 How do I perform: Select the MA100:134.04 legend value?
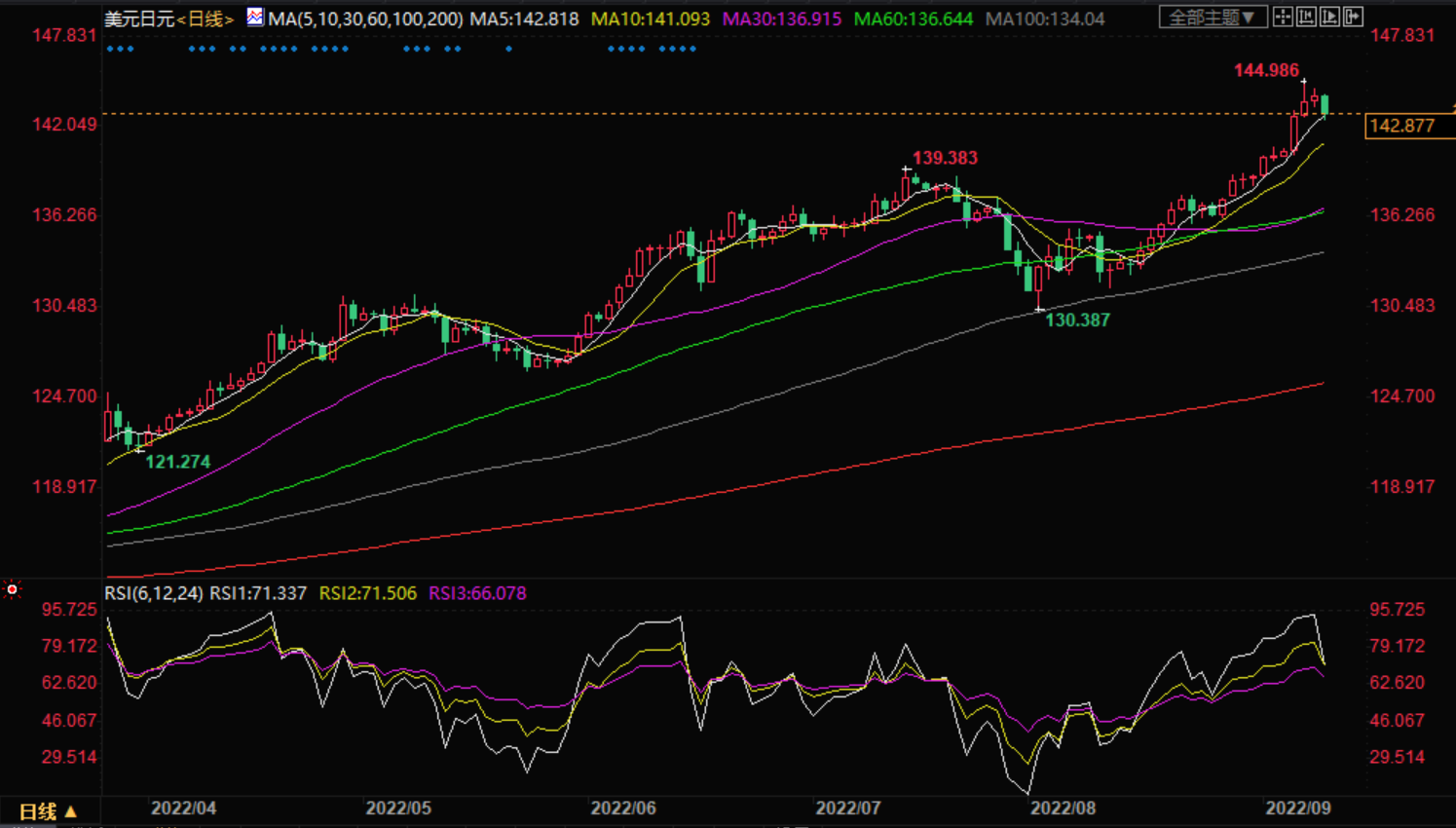click(1045, 19)
